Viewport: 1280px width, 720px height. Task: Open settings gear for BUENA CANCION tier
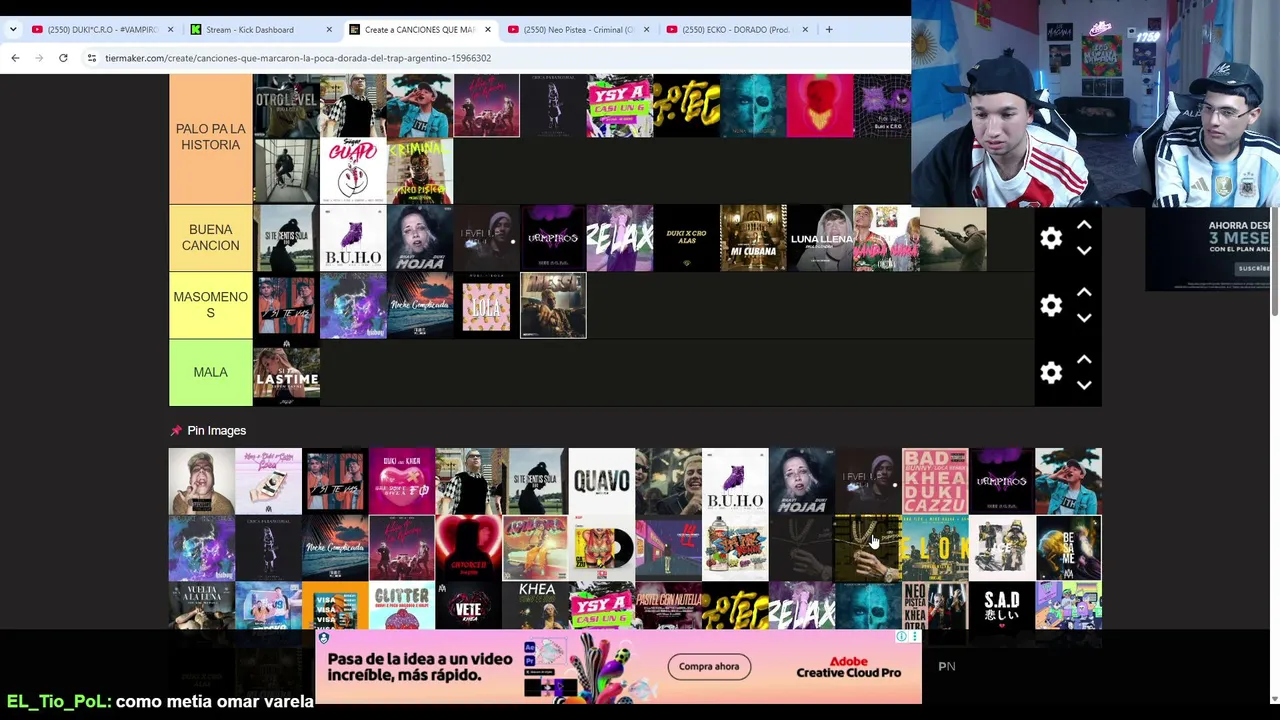[x=1051, y=238]
